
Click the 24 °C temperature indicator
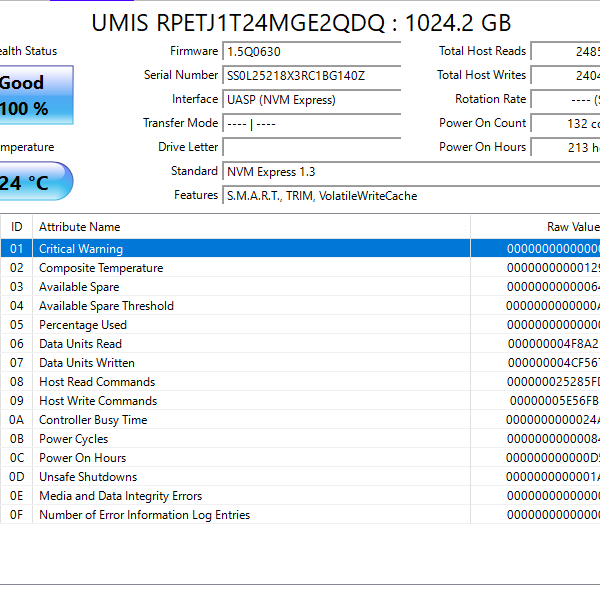(36, 181)
